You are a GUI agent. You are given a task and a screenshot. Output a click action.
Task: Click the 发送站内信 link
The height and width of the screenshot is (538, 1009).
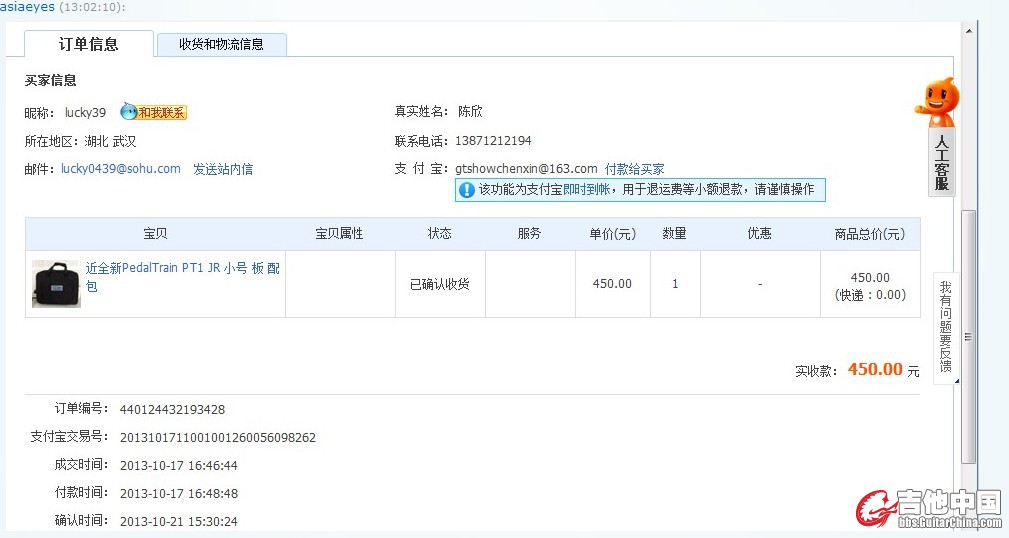[223, 169]
